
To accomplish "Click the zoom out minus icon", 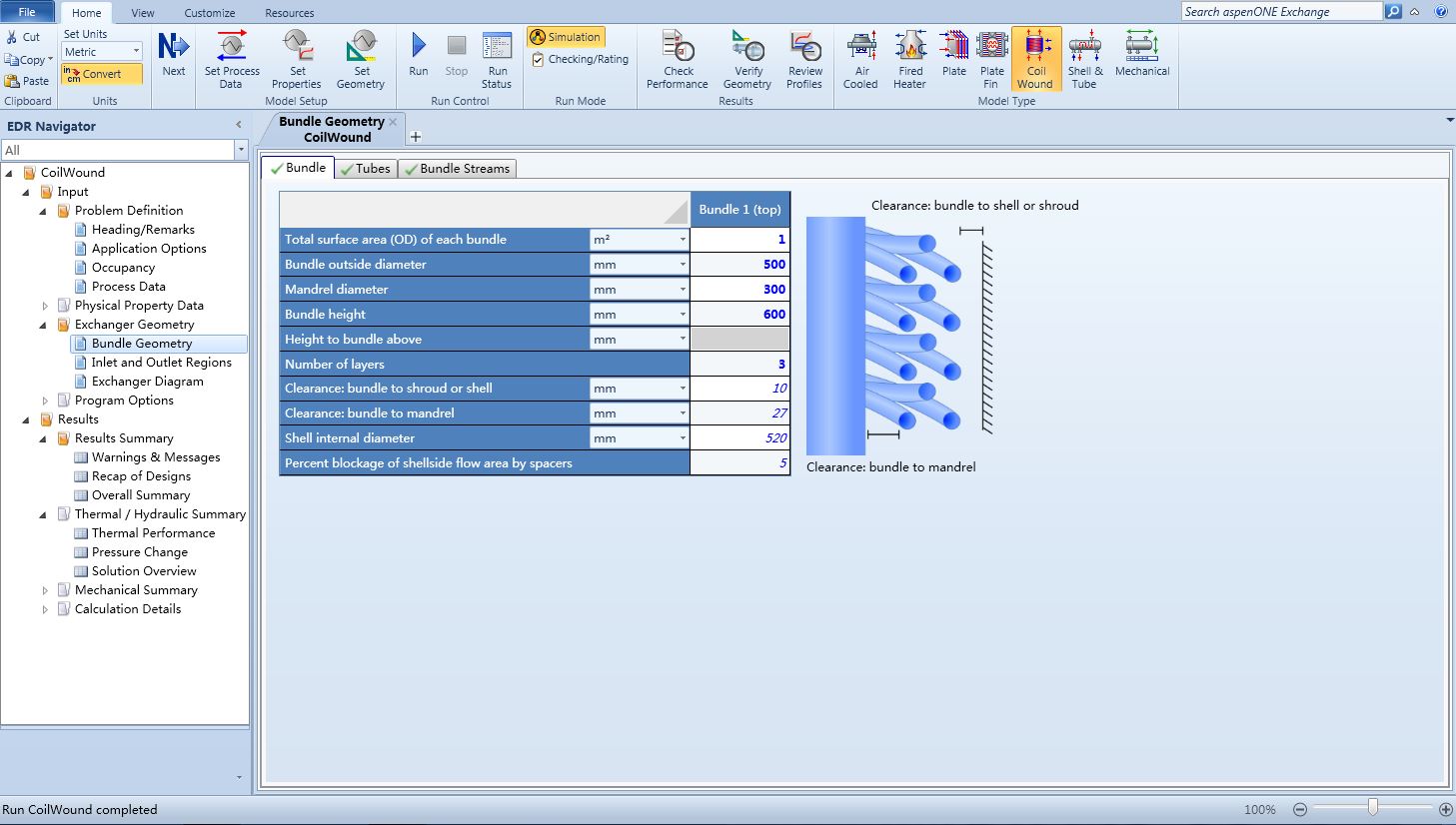I will 1300,809.
